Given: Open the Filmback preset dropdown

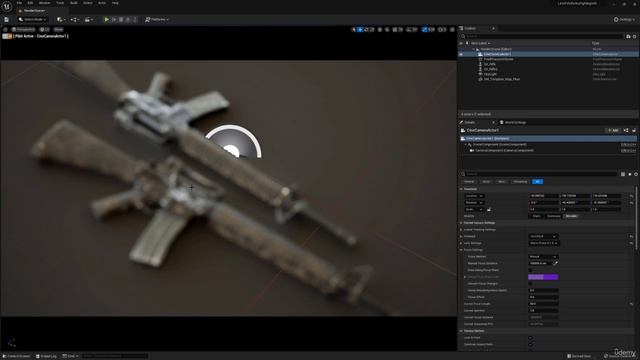Looking at the screenshot, I should [543, 236].
